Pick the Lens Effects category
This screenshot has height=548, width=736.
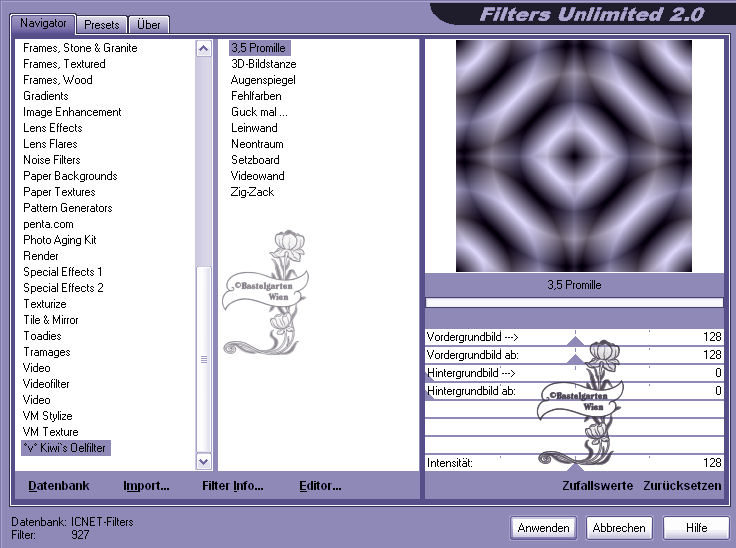coord(53,128)
